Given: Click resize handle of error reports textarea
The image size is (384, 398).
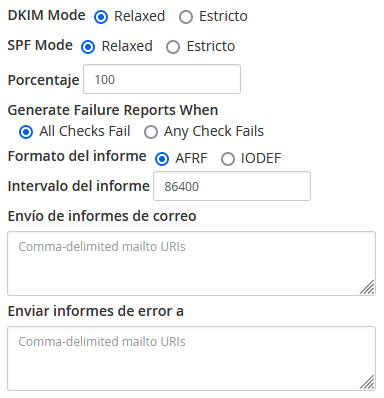Looking at the screenshot, I should (367, 382).
